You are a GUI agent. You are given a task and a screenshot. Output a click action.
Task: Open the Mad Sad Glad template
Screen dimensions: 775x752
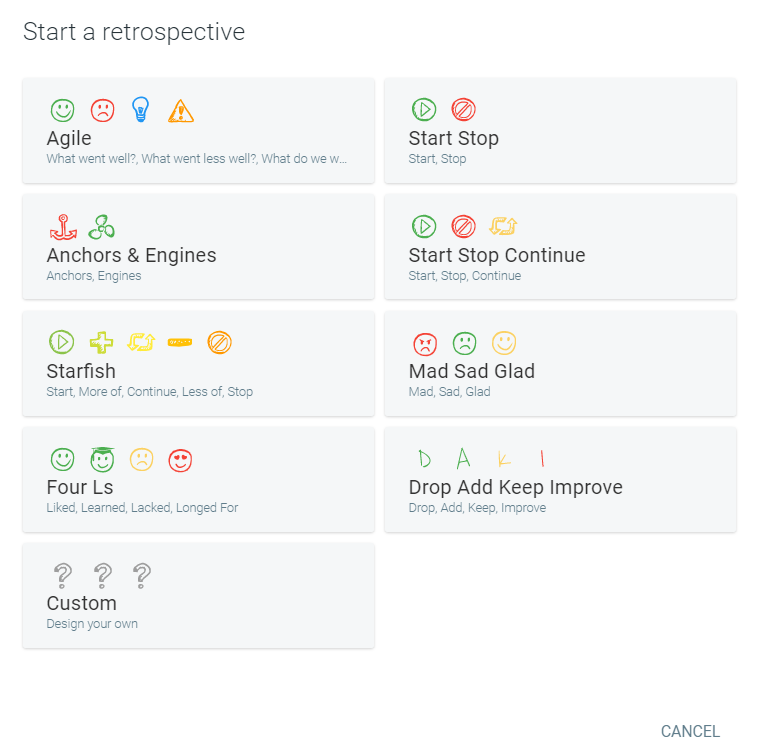560,364
